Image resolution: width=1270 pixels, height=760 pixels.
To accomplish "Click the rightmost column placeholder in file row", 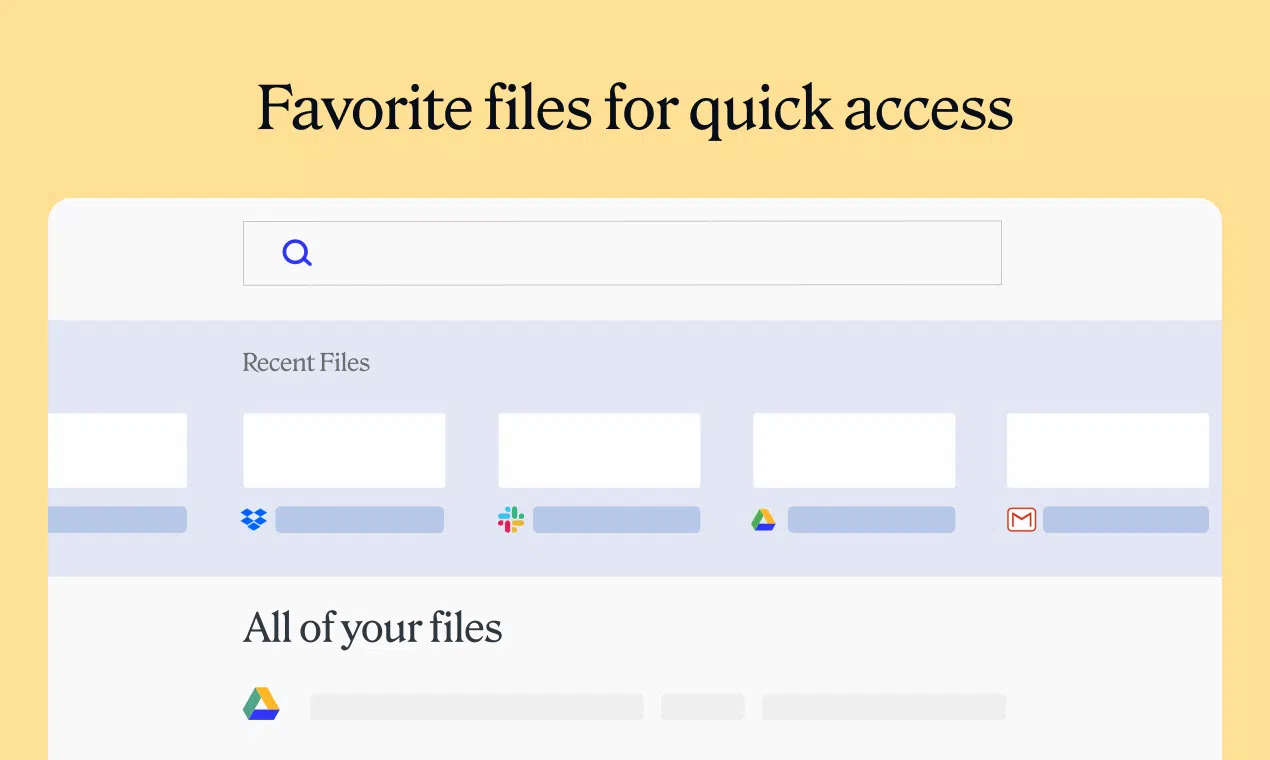I will point(884,707).
